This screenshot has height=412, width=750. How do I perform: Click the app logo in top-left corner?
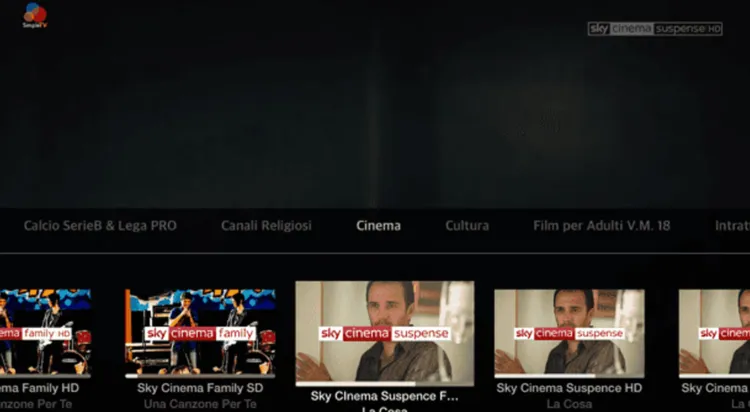(34, 15)
